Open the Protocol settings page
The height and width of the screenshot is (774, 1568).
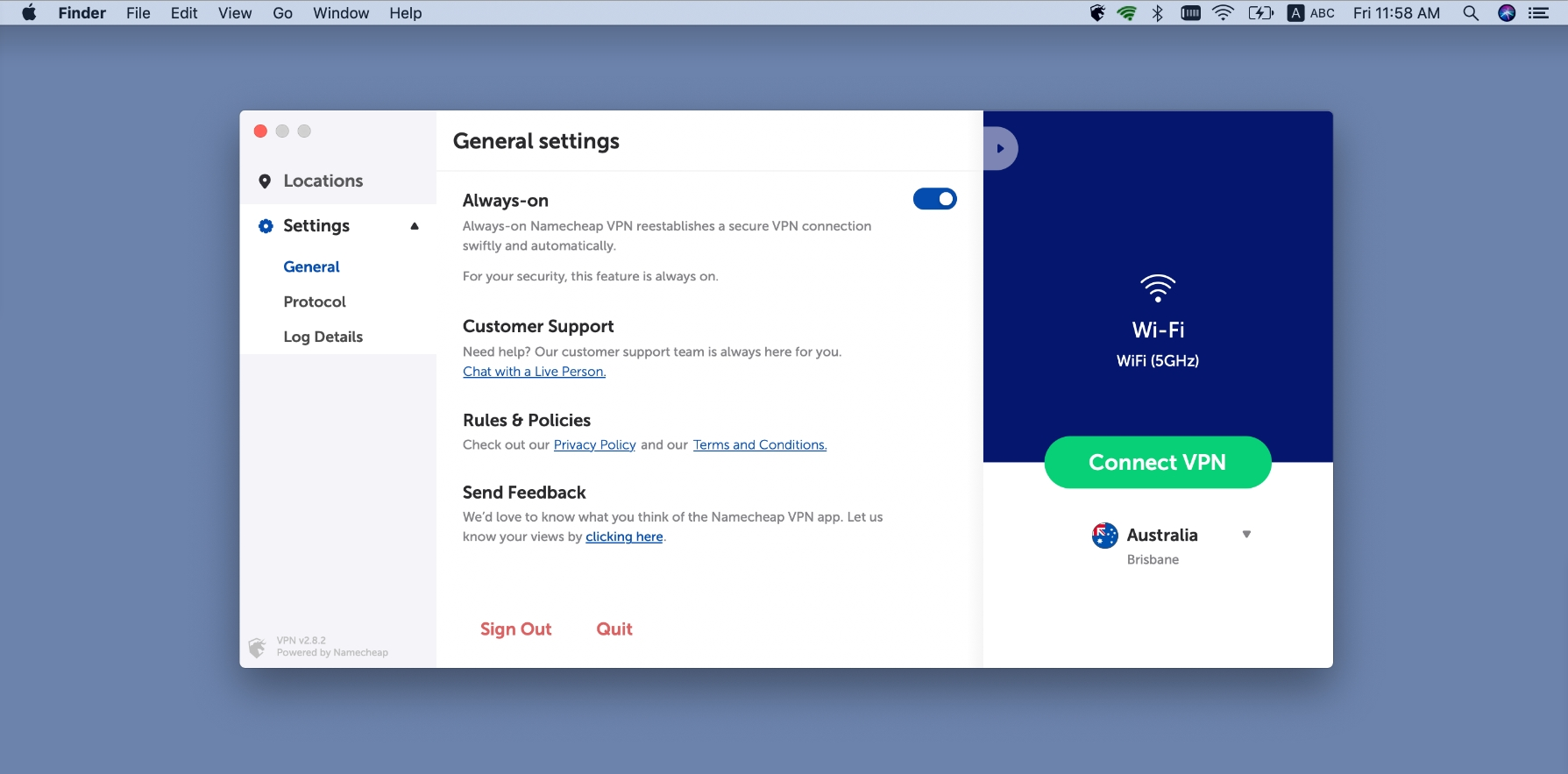coord(315,302)
